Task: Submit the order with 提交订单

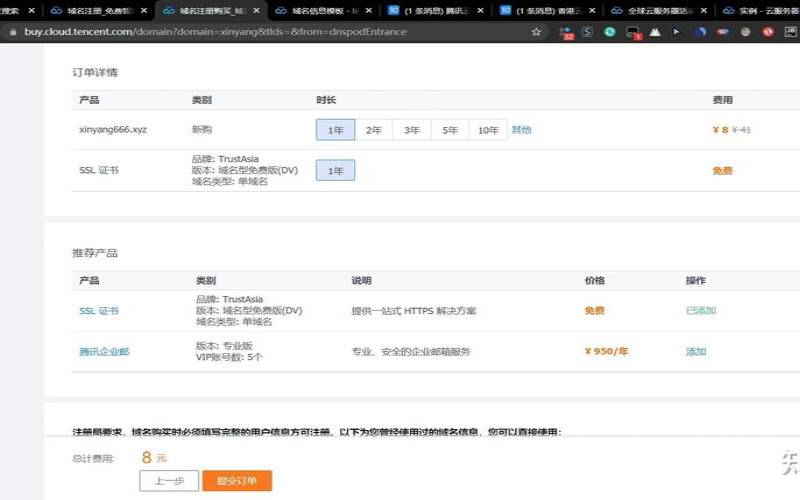Action: [237, 481]
